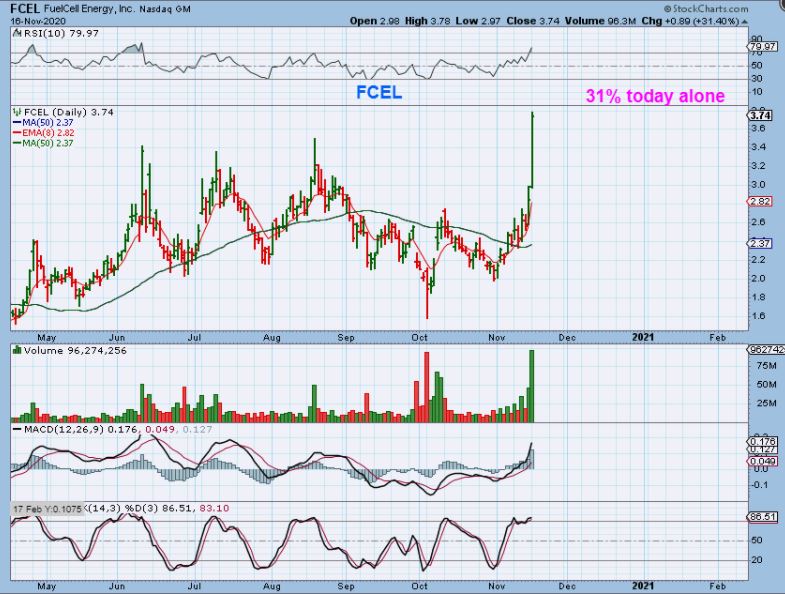
Task: Click the Aug label under the price chart
Action: (272, 338)
